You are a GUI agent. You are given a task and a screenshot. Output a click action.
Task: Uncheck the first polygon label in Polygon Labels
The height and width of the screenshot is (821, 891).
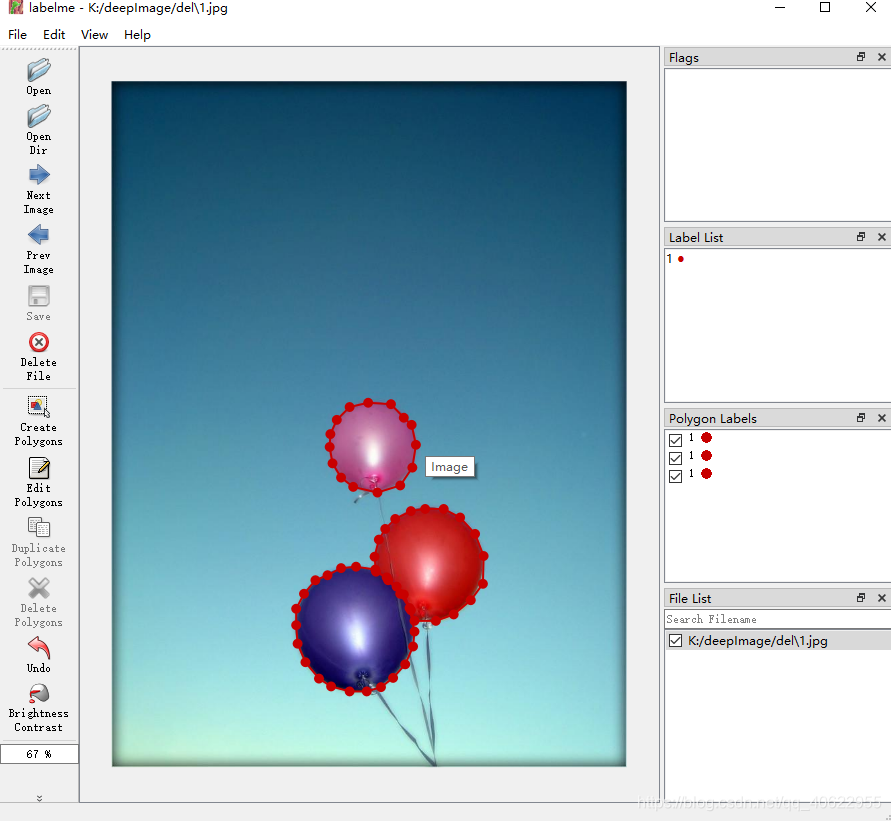coord(675,438)
